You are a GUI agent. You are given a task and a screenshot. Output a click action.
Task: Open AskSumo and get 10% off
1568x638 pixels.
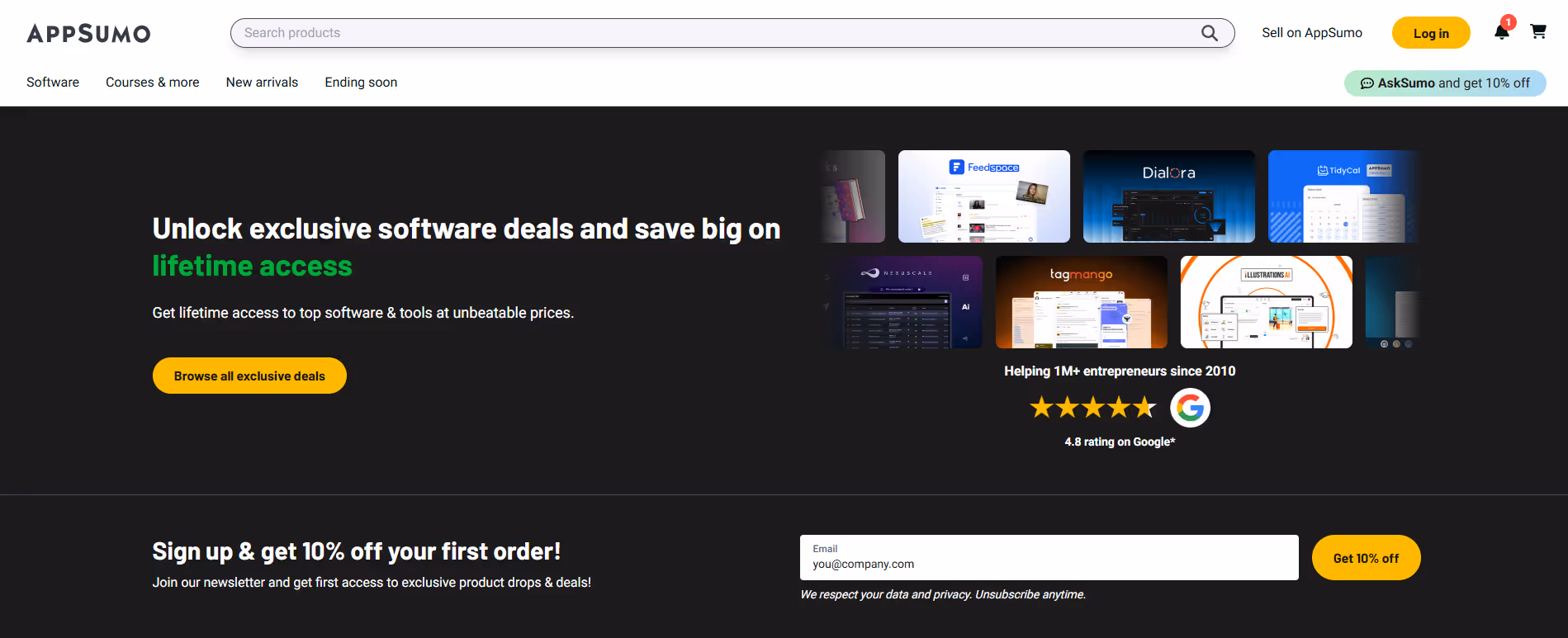click(1445, 83)
